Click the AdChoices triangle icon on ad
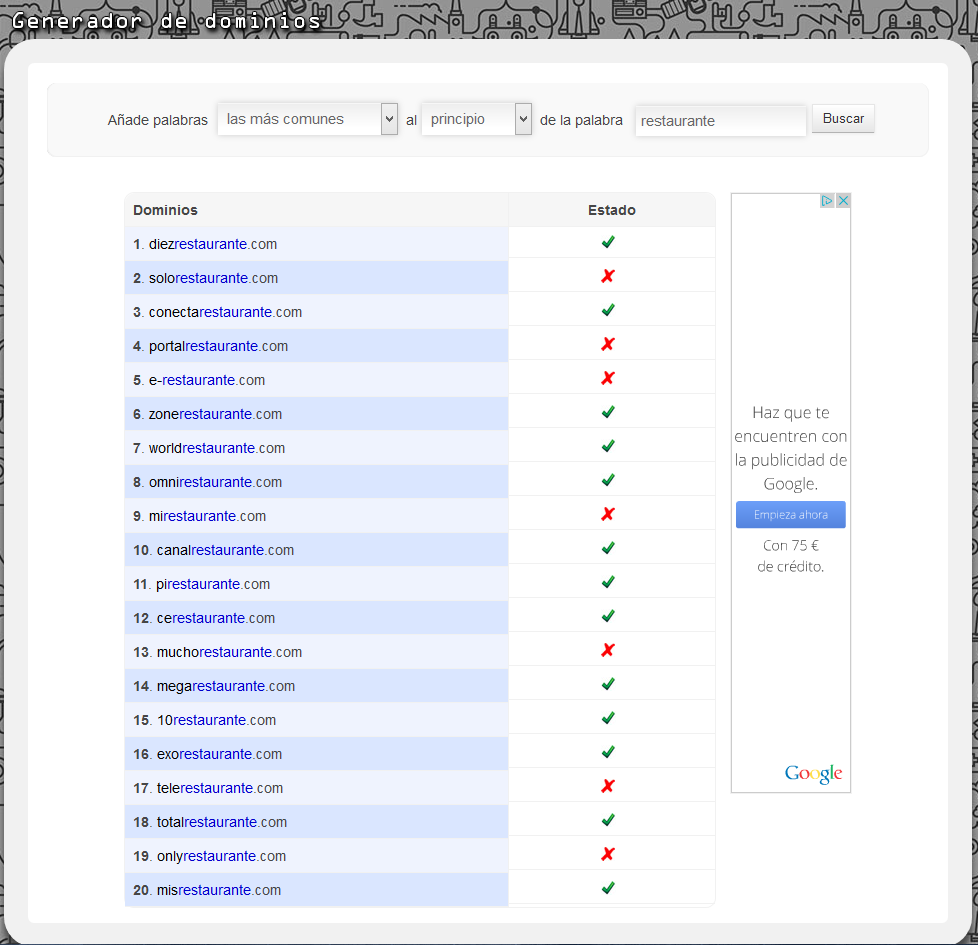The width and height of the screenshot is (978, 945). click(x=827, y=201)
